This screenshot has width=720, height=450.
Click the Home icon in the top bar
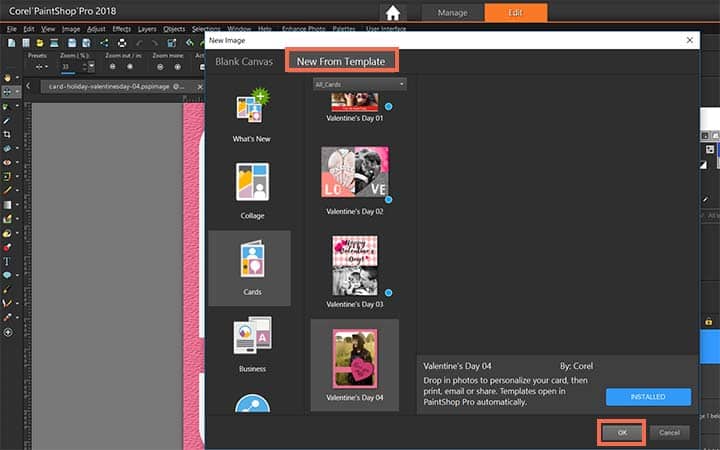[393, 13]
